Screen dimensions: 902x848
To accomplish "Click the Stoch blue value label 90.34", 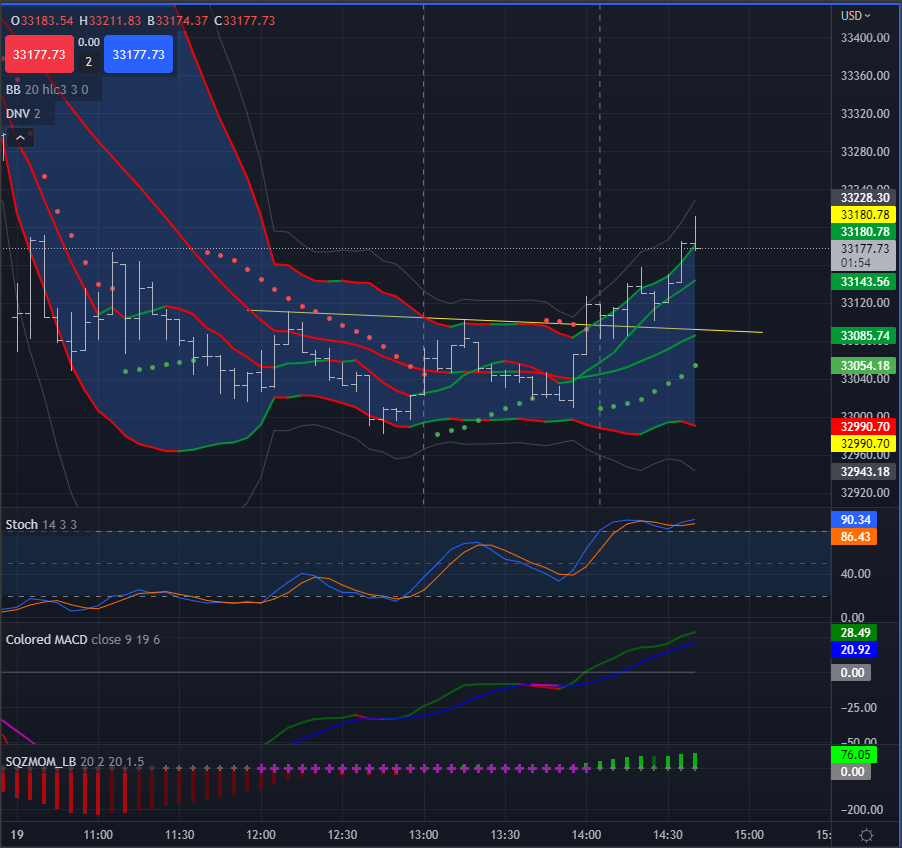I will (x=854, y=520).
